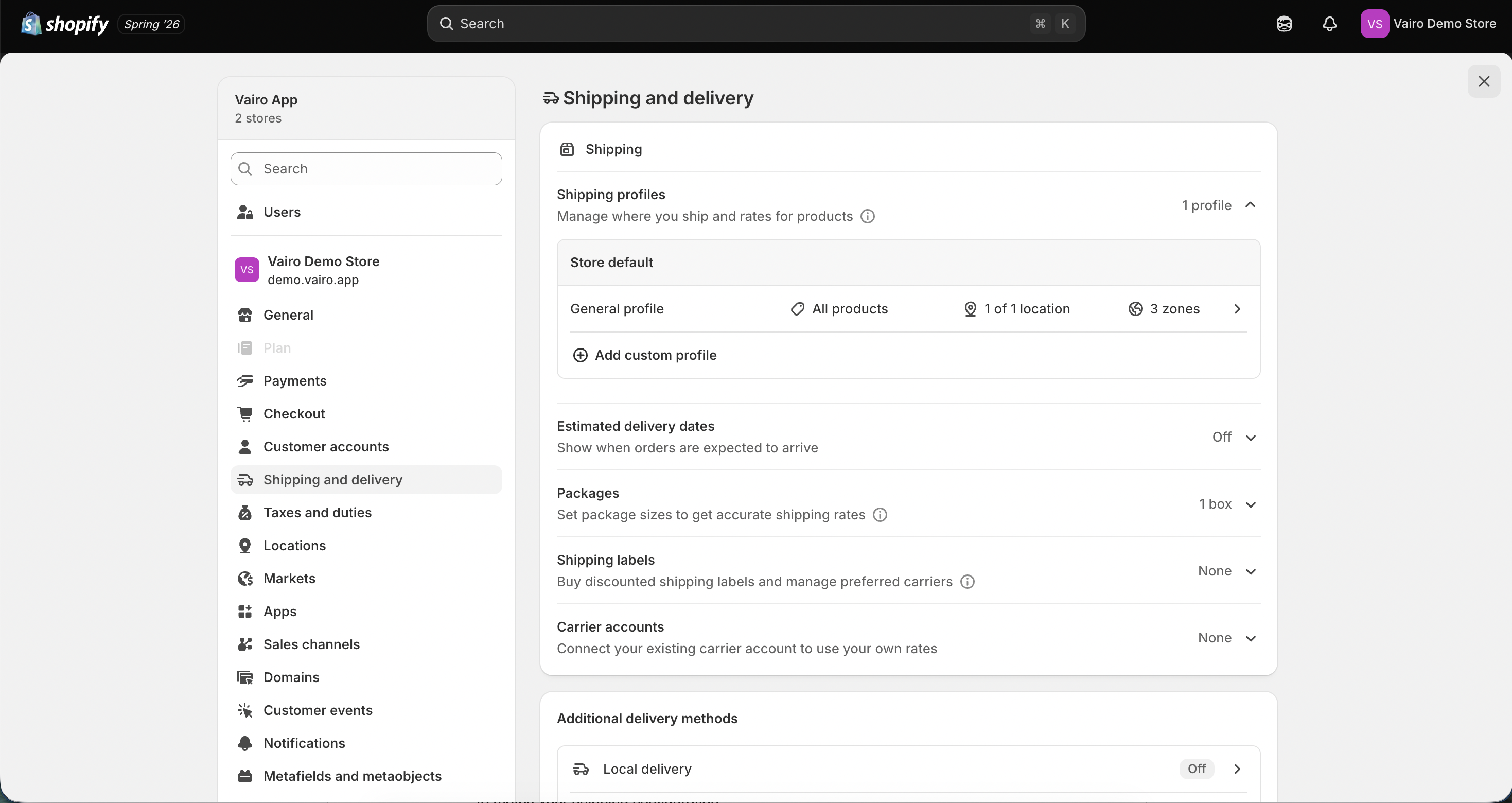The width and height of the screenshot is (1512, 803).
Task: Focus the settings sidebar Search field
Action: point(366,169)
